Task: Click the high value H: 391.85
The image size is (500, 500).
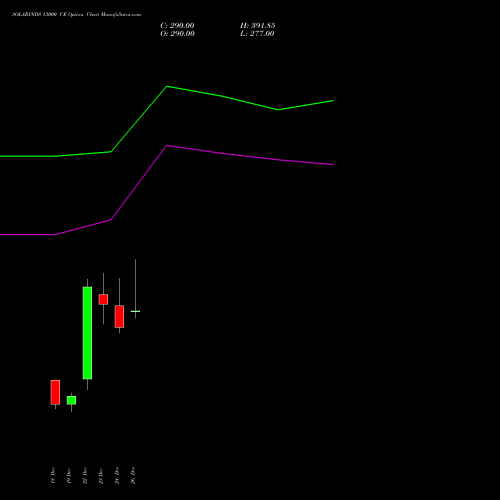Action: [x=258, y=26]
